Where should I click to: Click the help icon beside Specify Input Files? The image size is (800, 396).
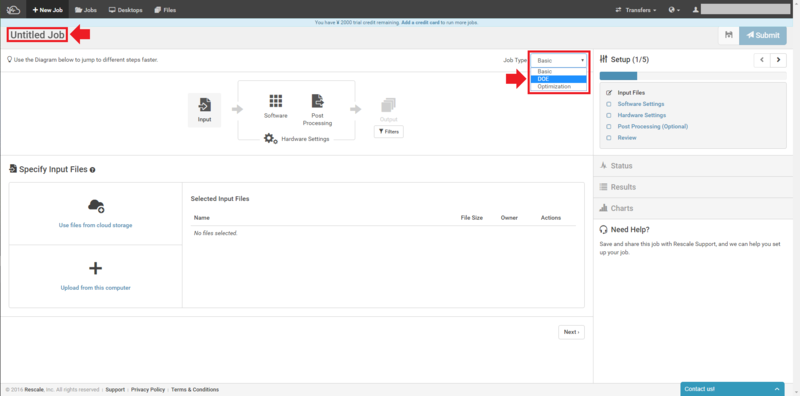(92, 170)
